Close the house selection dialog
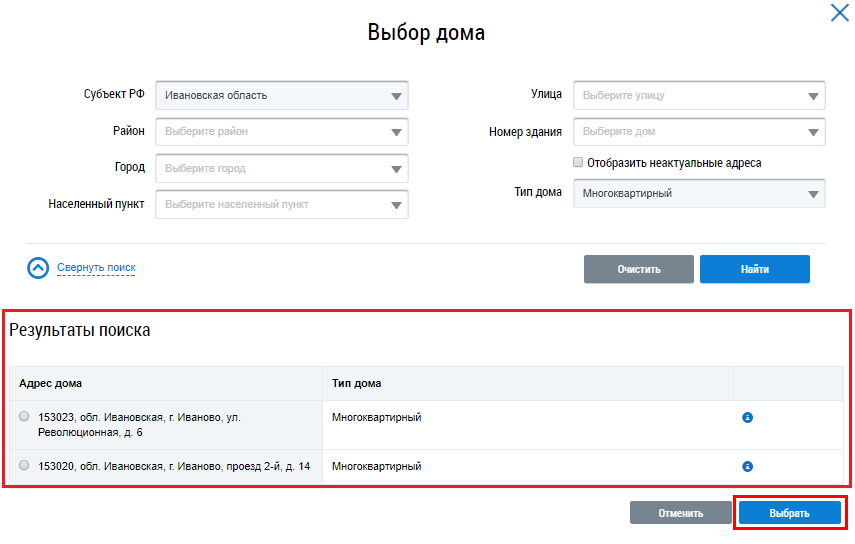 [x=840, y=13]
